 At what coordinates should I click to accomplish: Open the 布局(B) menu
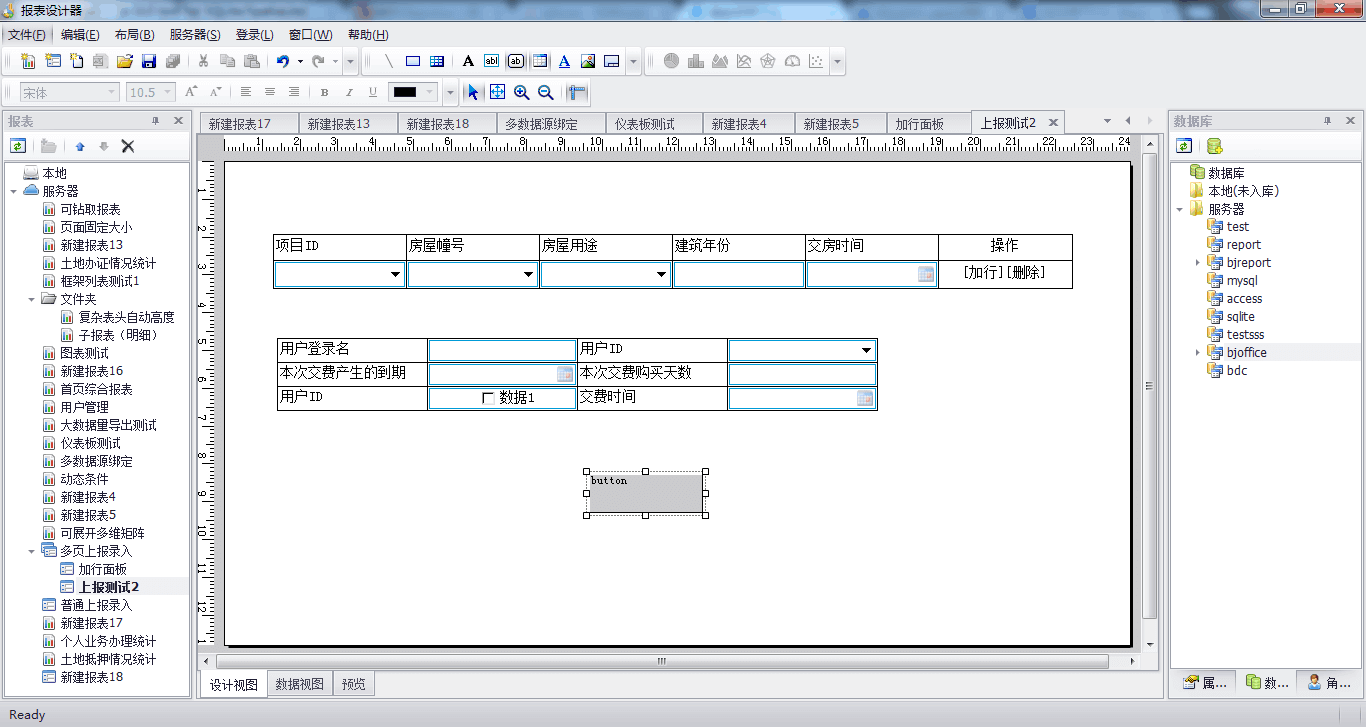(x=135, y=34)
